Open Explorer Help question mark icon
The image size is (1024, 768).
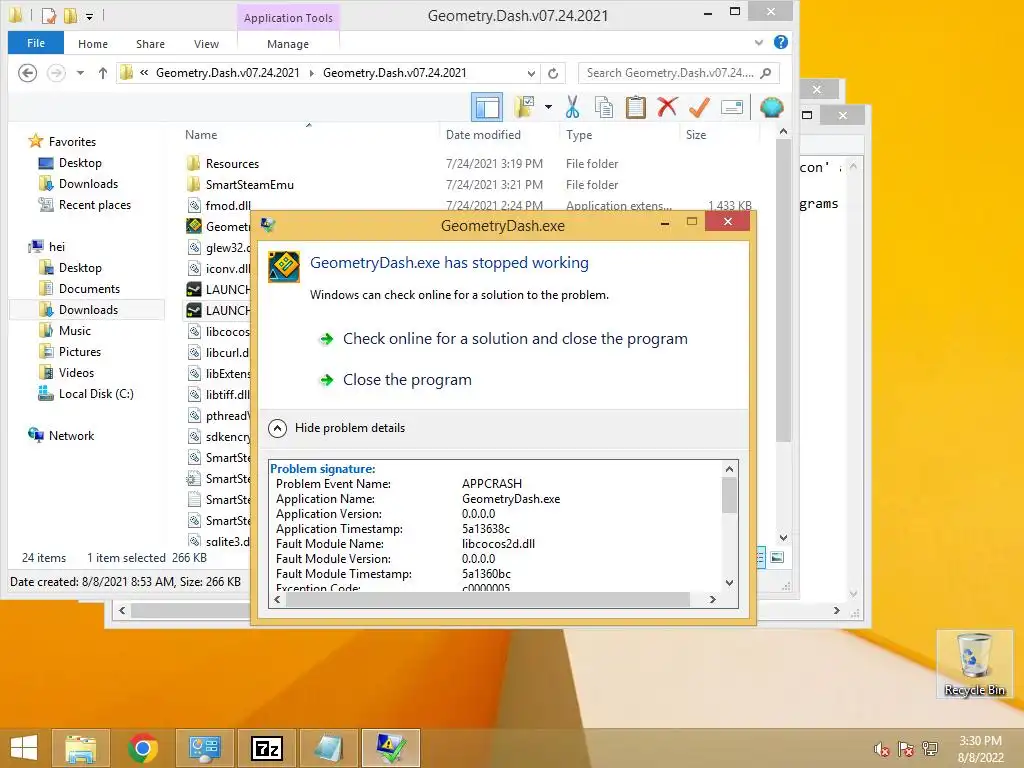pos(780,42)
